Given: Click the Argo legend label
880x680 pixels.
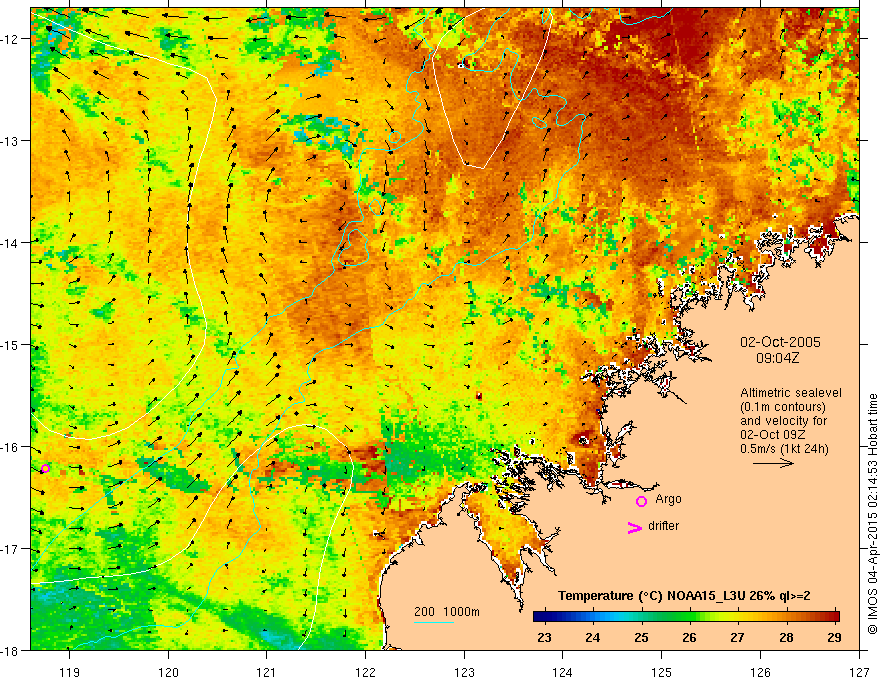Looking at the screenshot, I should click(668, 499).
